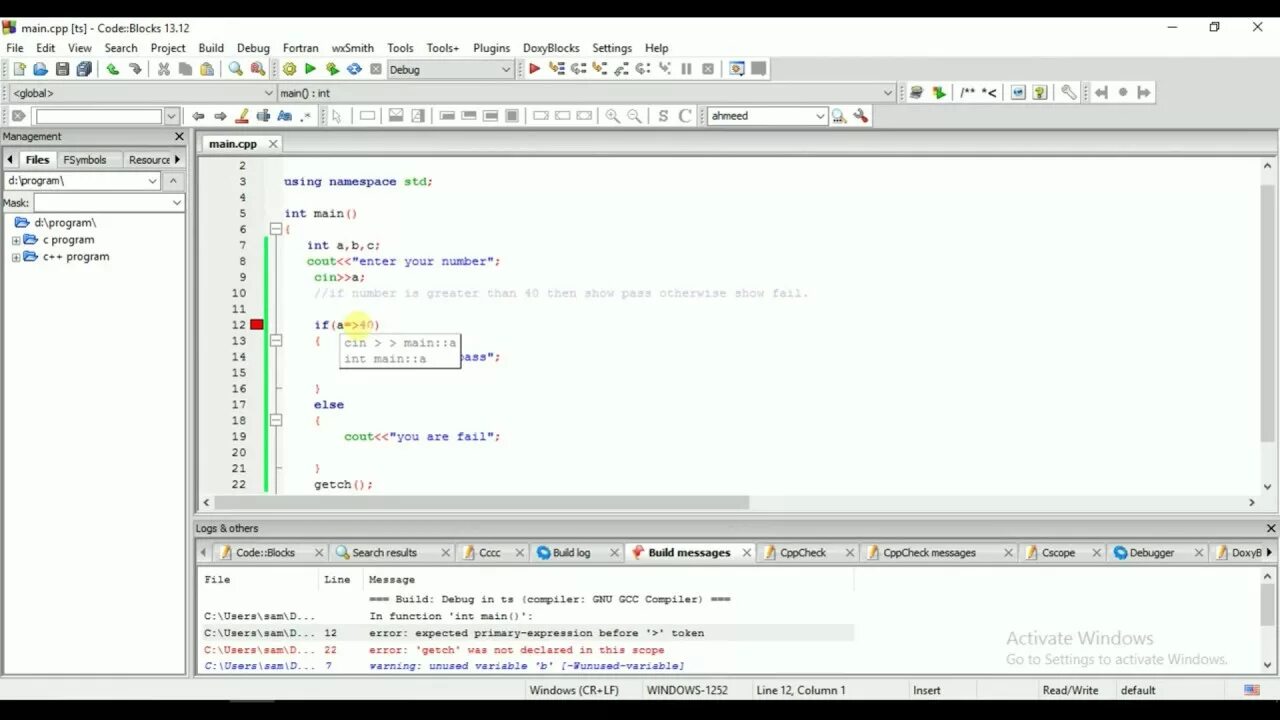Open the wxSmith menu
The image size is (1280, 720).
353,48
